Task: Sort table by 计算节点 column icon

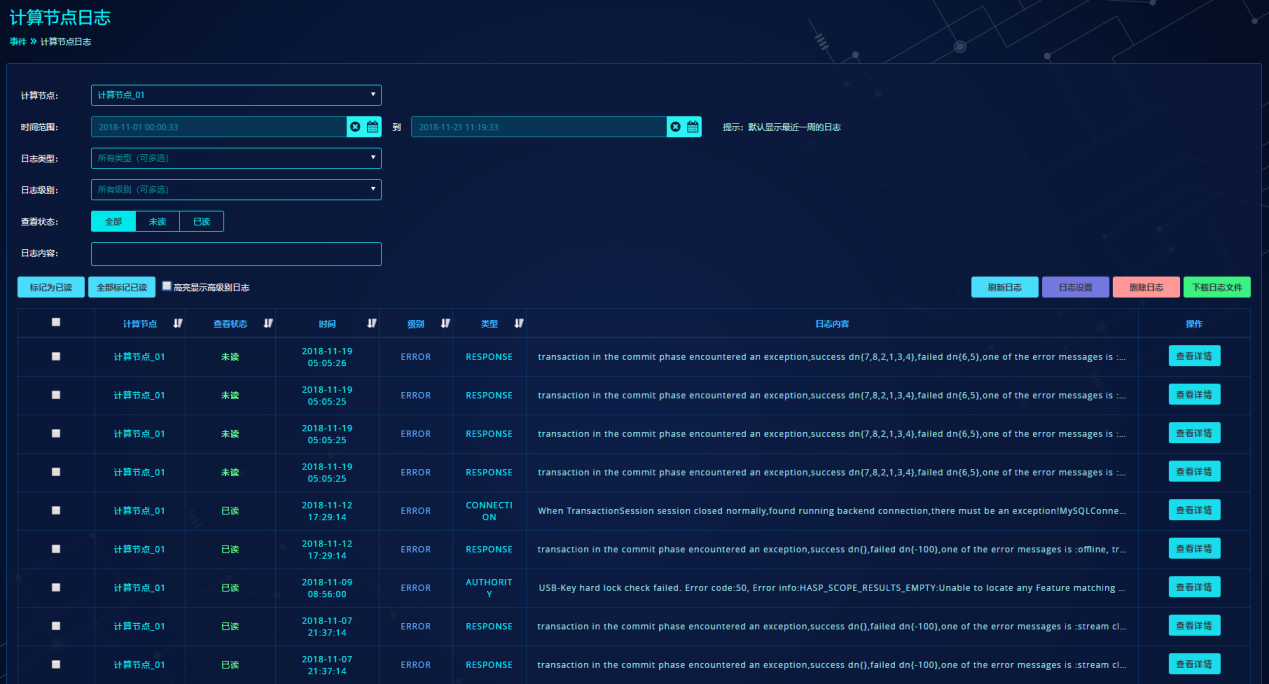Action: (178, 323)
